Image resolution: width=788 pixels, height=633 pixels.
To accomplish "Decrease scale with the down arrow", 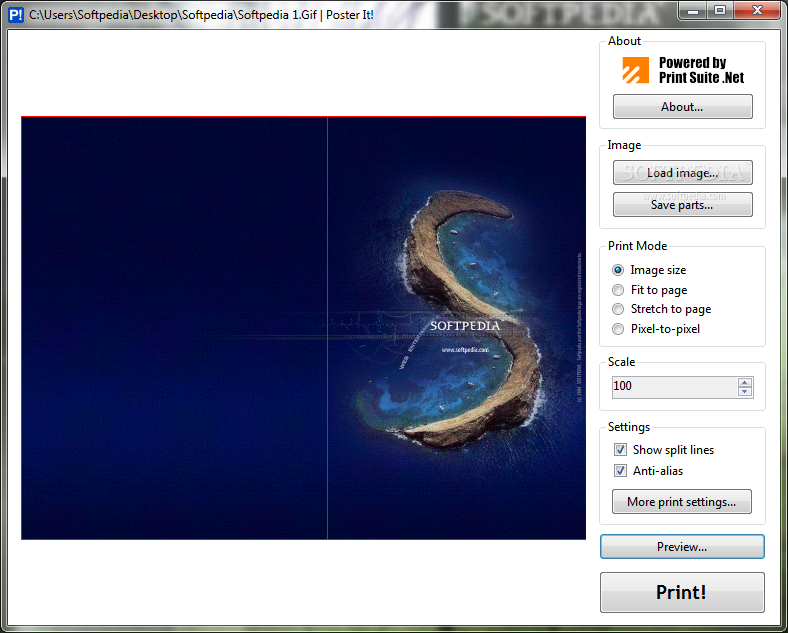I will (x=745, y=392).
